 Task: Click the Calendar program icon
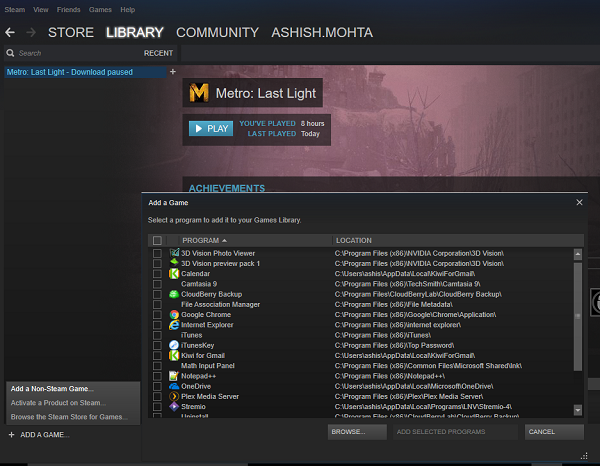(x=174, y=274)
